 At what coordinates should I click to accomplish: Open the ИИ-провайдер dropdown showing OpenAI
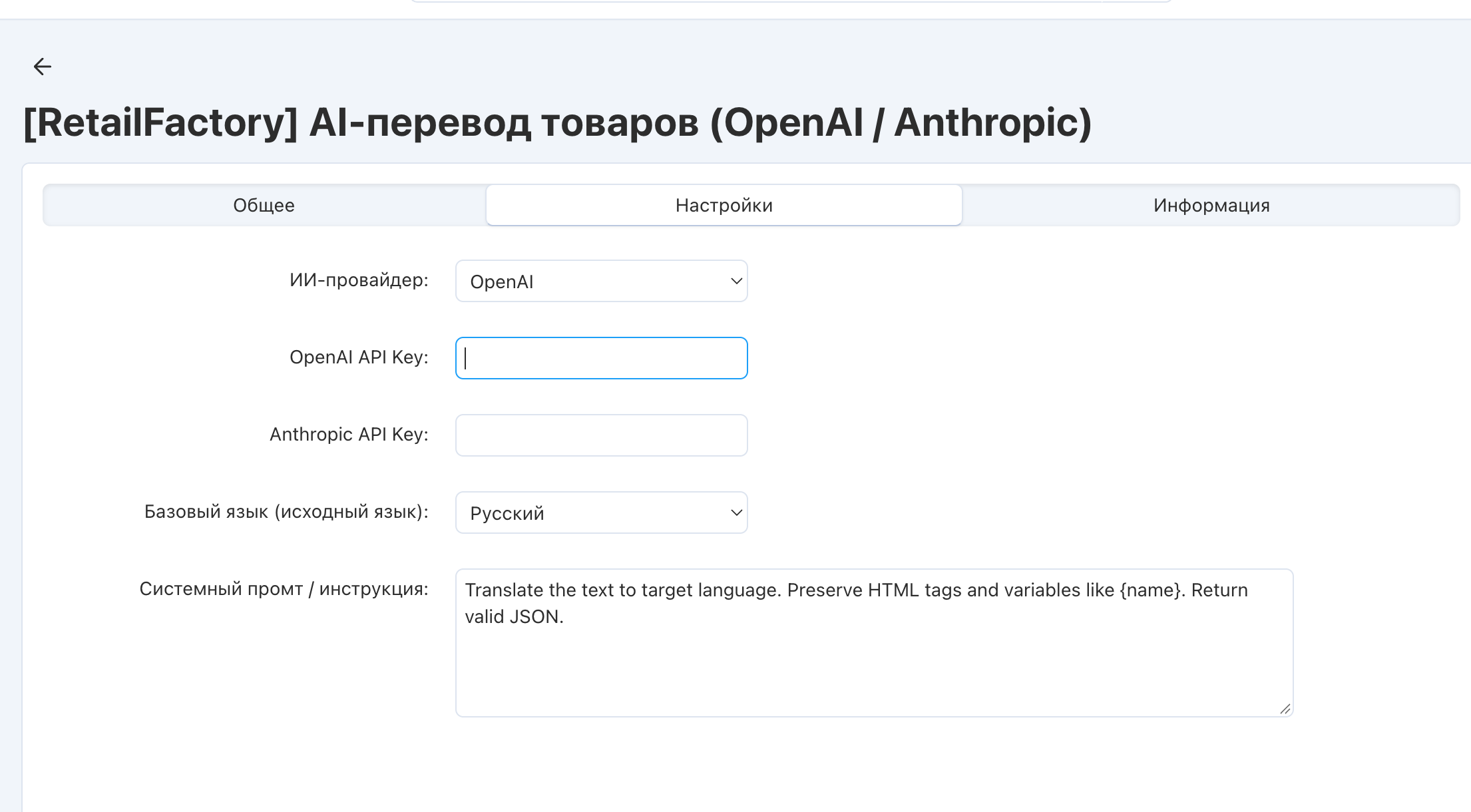(x=602, y=281)
